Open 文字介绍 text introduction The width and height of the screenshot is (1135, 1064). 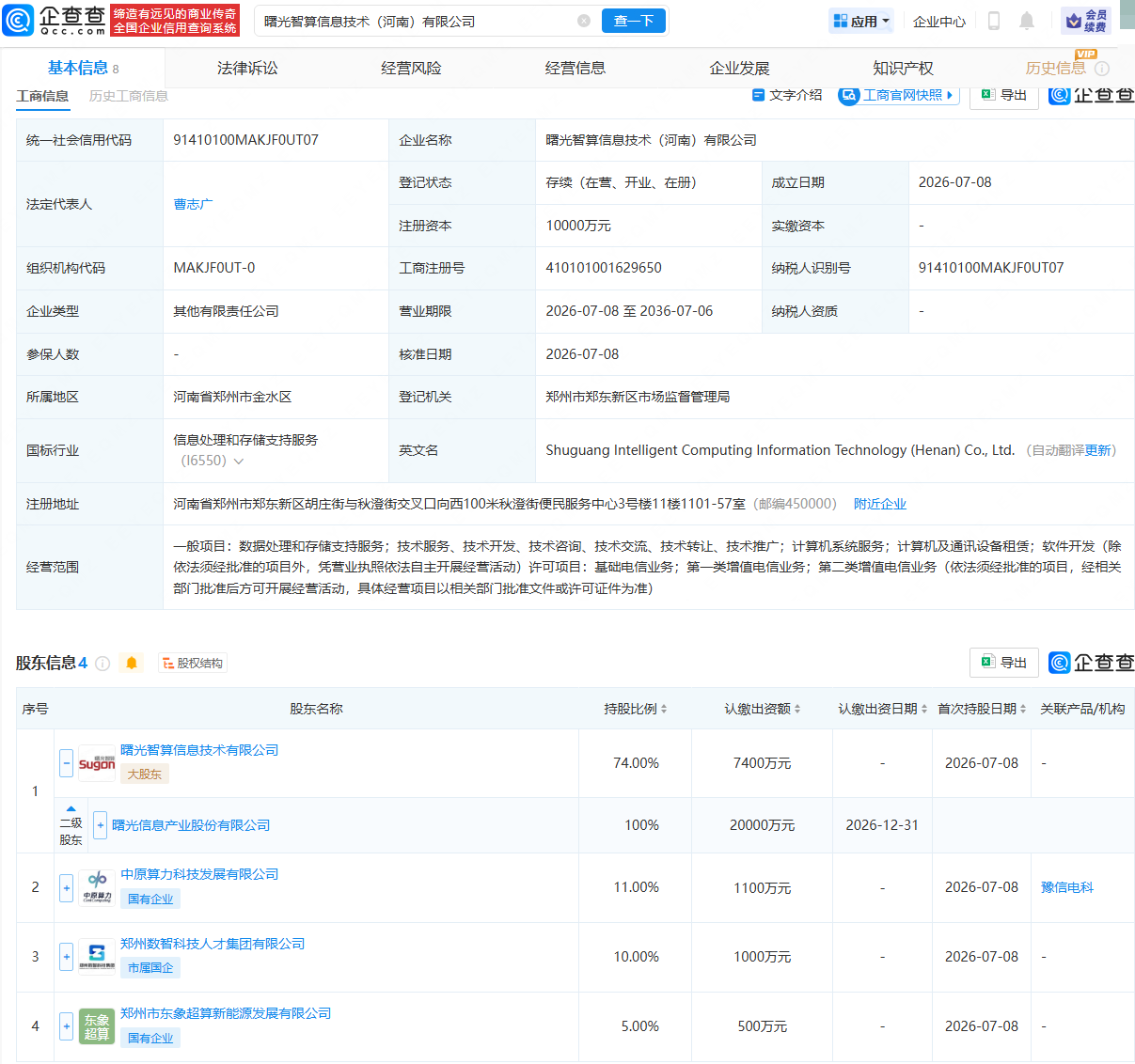coord(787,95)
